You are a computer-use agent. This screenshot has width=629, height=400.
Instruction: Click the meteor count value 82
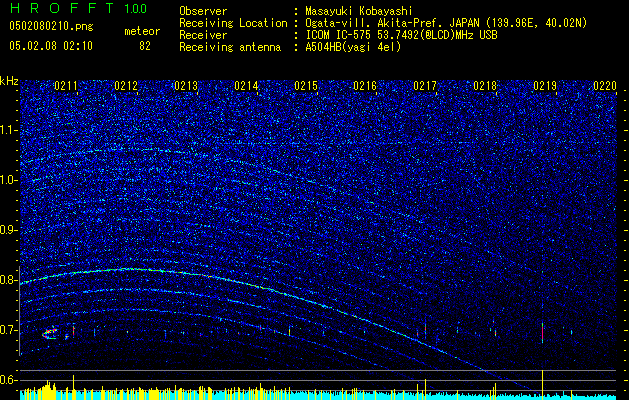click(145, 46)
